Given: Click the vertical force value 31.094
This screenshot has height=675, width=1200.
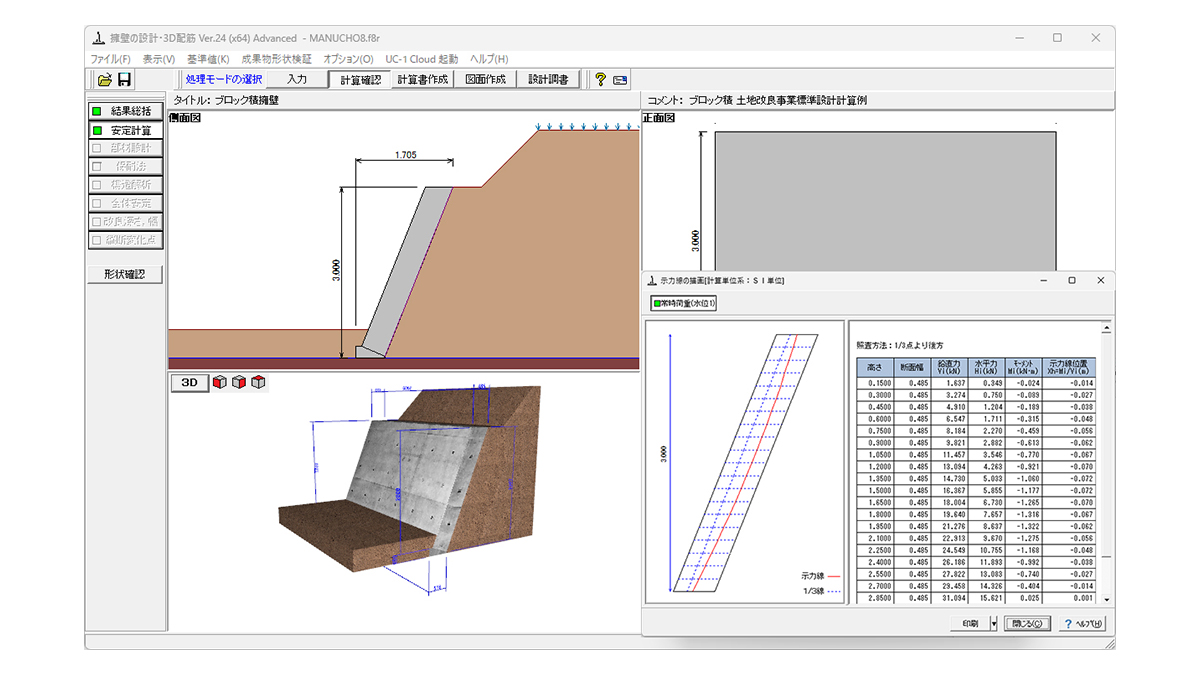Looking at the screenshot, I should pyautogui.click(x=949, y=598).
